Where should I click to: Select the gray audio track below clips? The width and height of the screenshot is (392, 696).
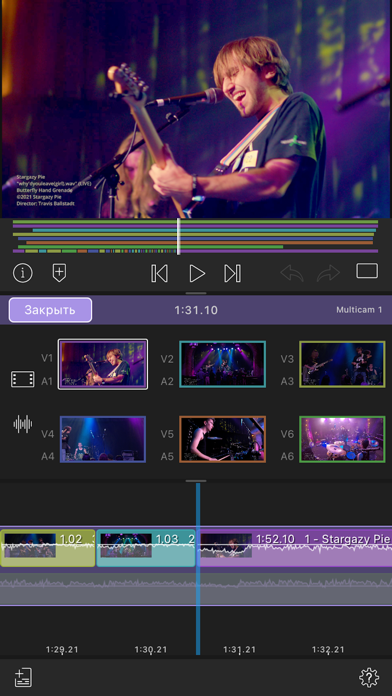tap(196, 589)
